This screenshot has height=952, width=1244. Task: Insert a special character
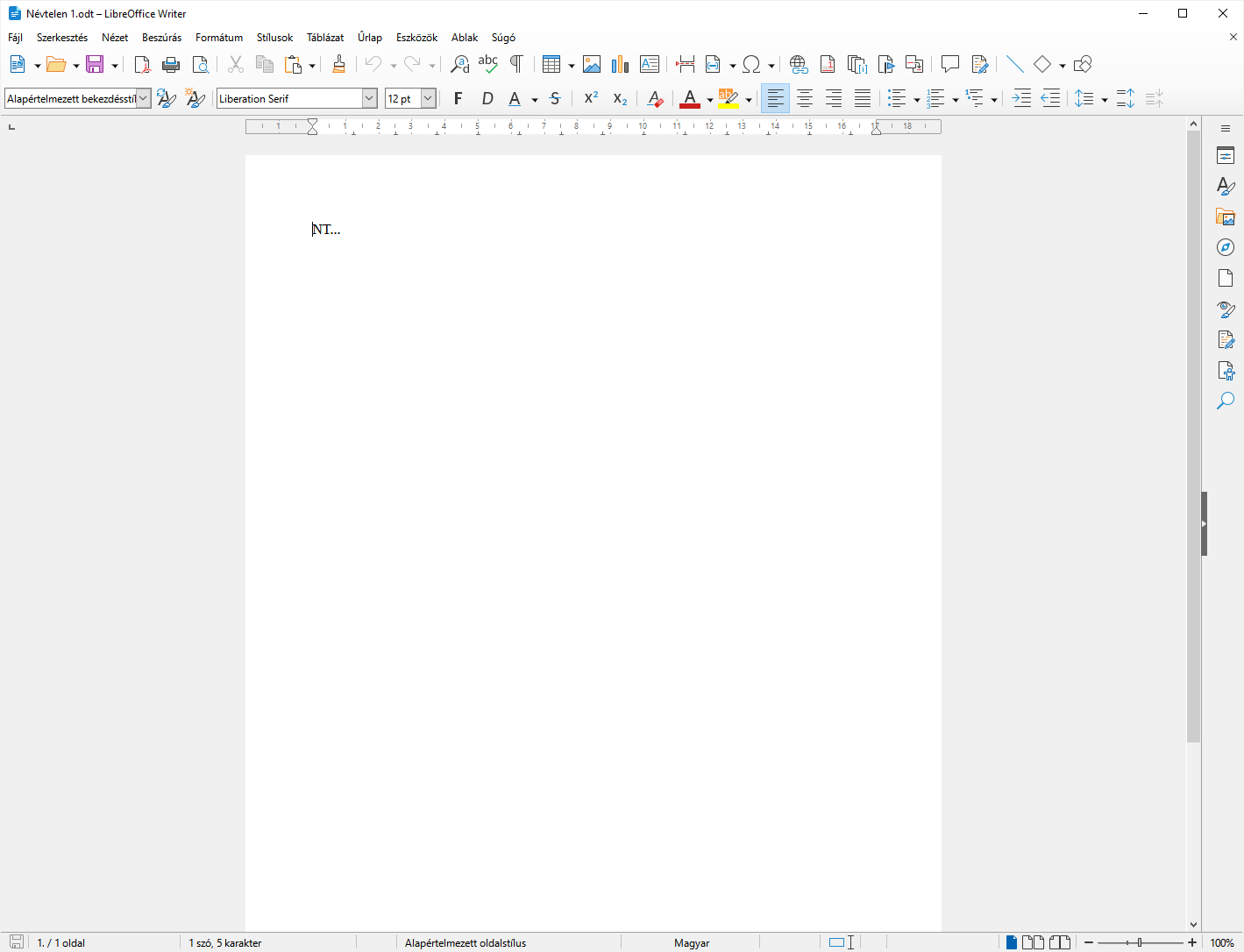tap(752, 64)
